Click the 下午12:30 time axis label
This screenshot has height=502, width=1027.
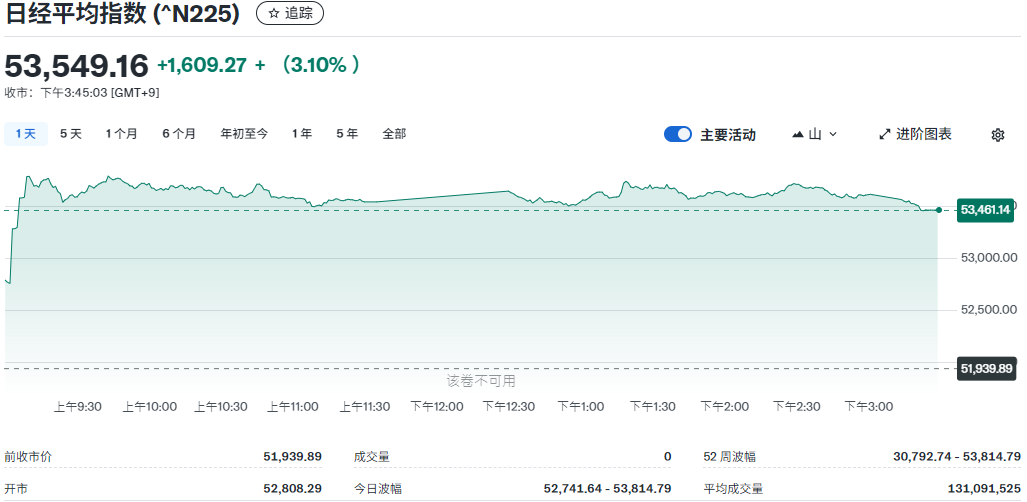coord(509,406)
